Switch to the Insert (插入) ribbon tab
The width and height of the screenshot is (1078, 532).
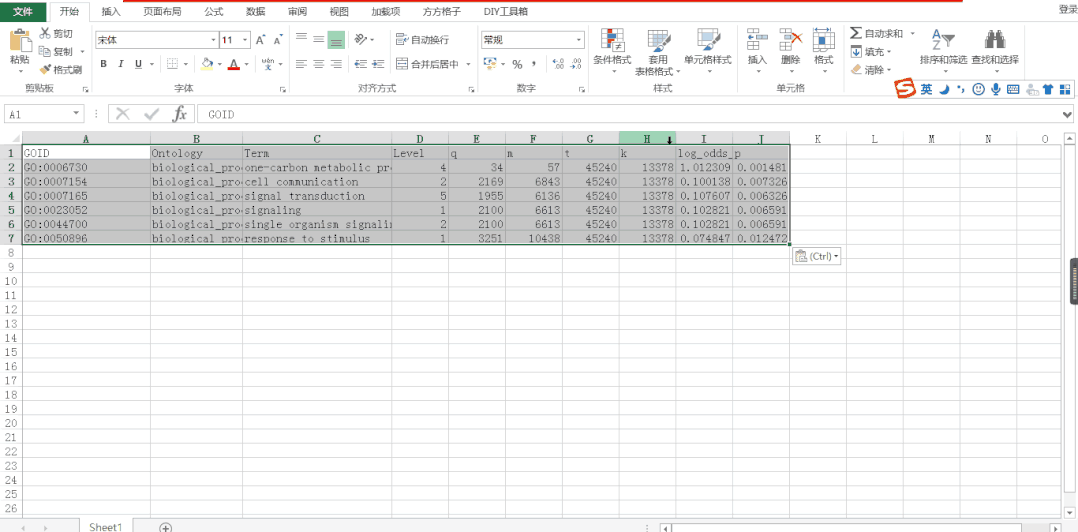[111, 11]
